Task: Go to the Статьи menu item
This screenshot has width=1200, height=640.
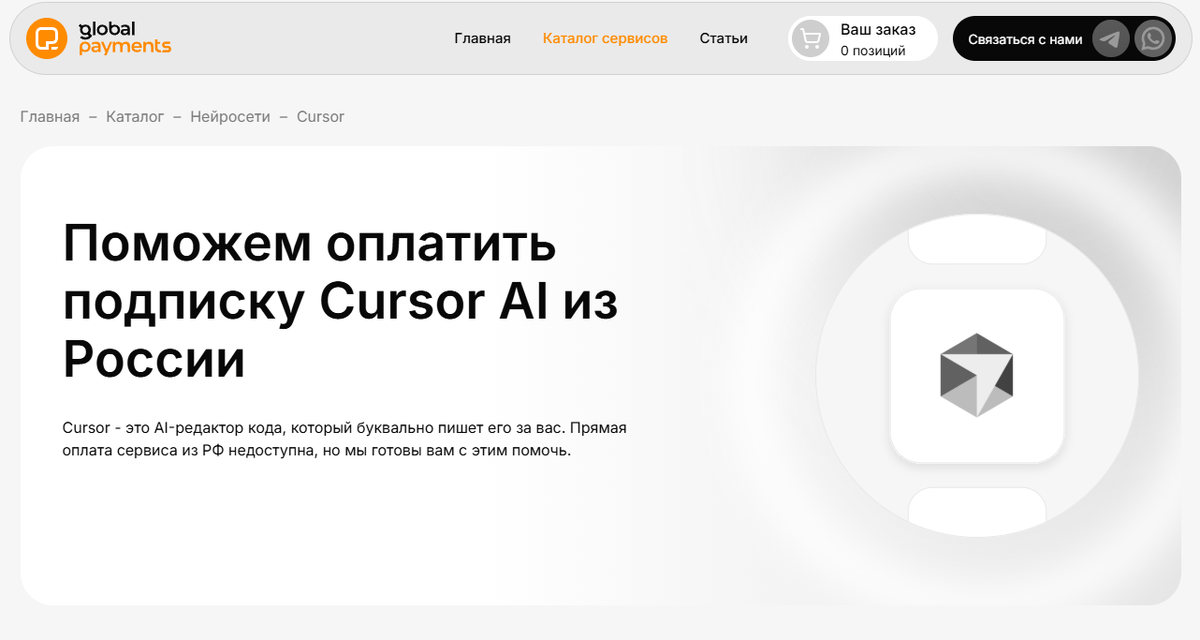Action: point(724,39)
